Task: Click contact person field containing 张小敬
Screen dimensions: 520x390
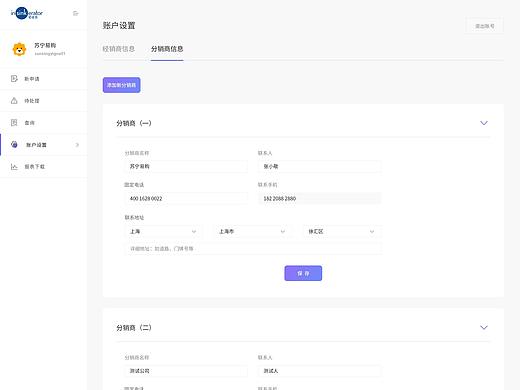Action: [x=319, y=166]
